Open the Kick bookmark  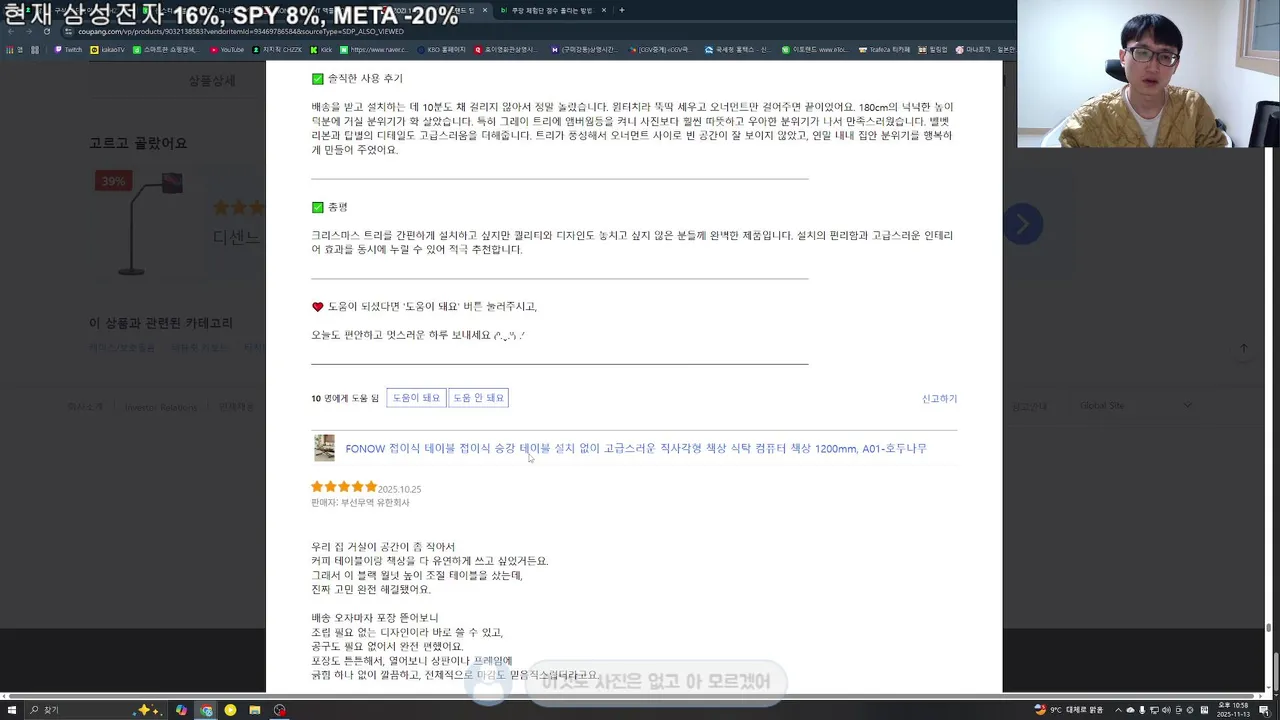pos(322,49)
